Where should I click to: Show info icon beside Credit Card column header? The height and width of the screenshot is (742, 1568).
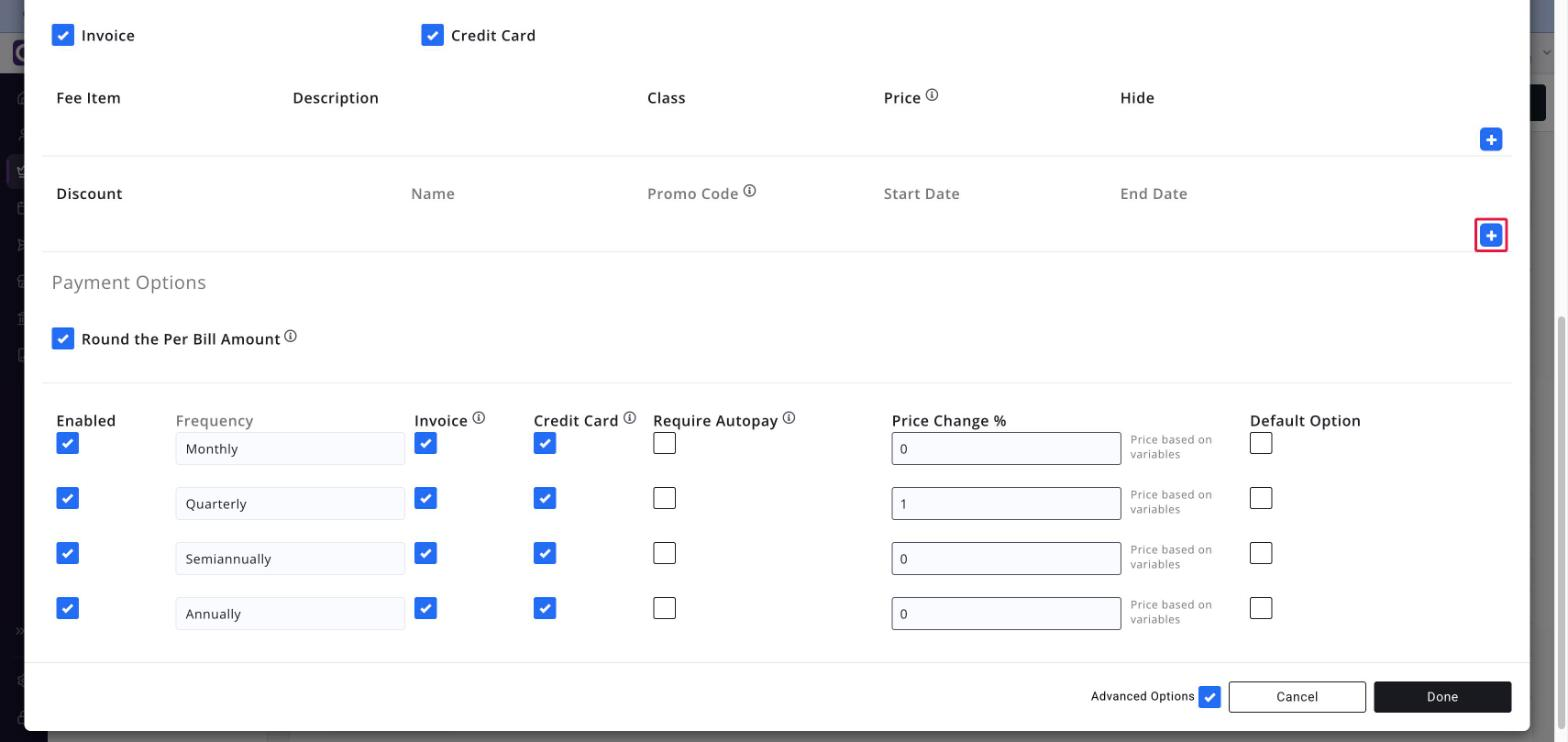pyautogui.click(x=629, y=418)
